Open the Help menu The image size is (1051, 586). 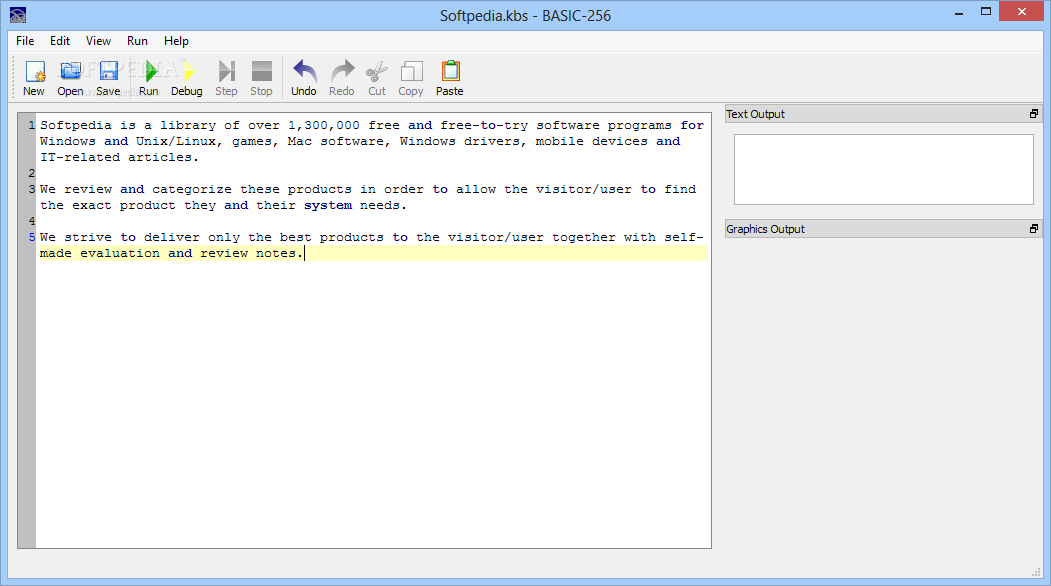176,41
